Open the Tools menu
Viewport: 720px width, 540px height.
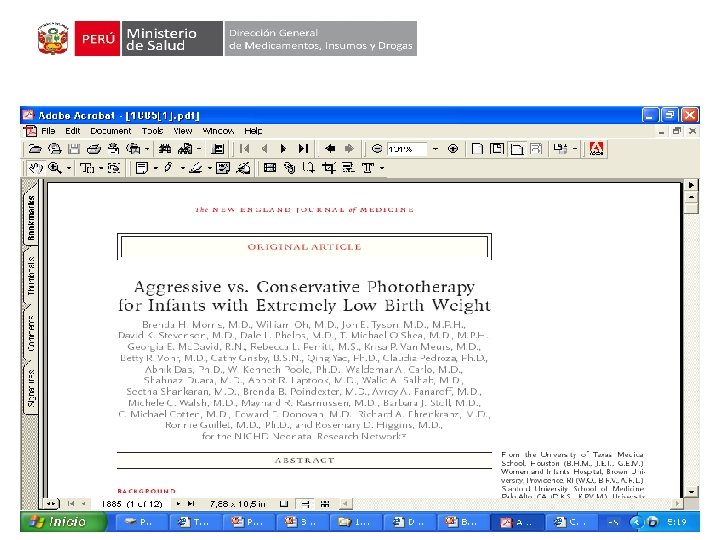pos(152,131)
